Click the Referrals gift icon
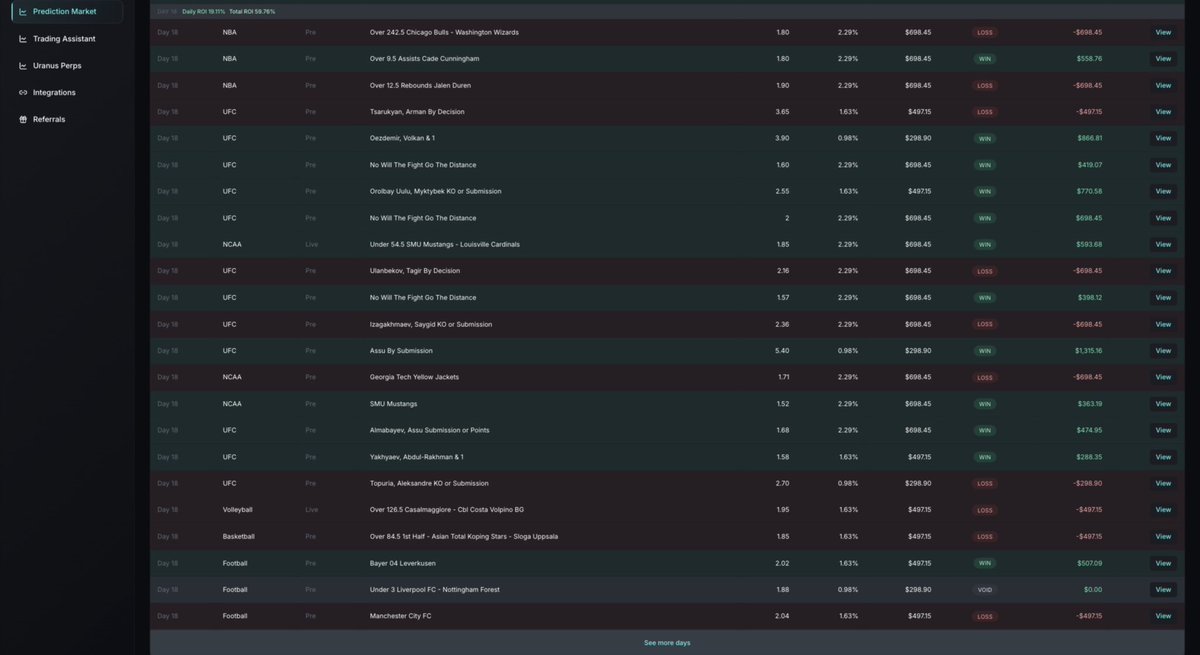This screenshot has width=1200, height=655. 23,119
